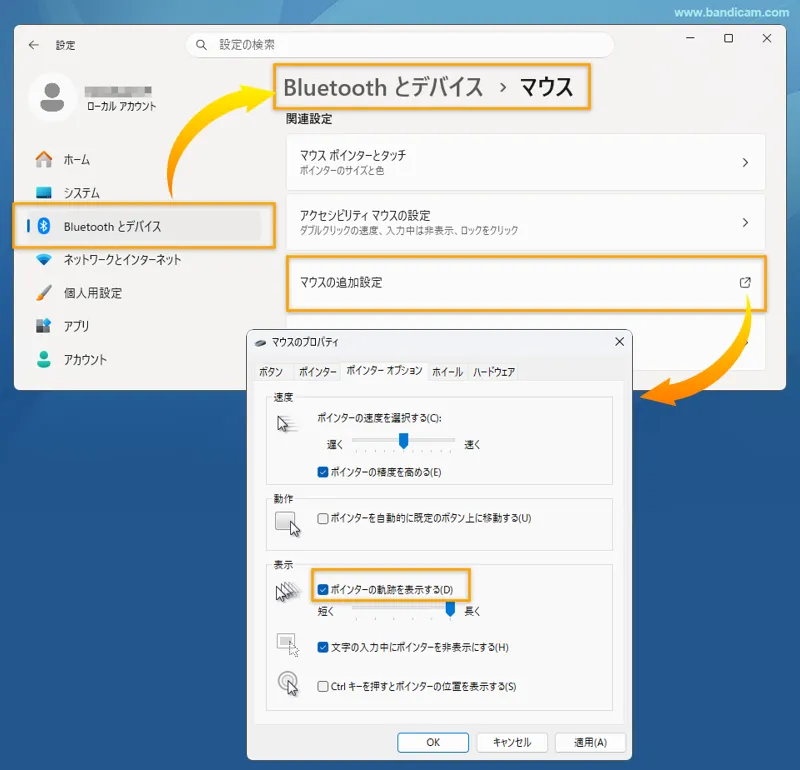
Task: Click ローカル アカウント text under profile
Action: click(121, 106)
